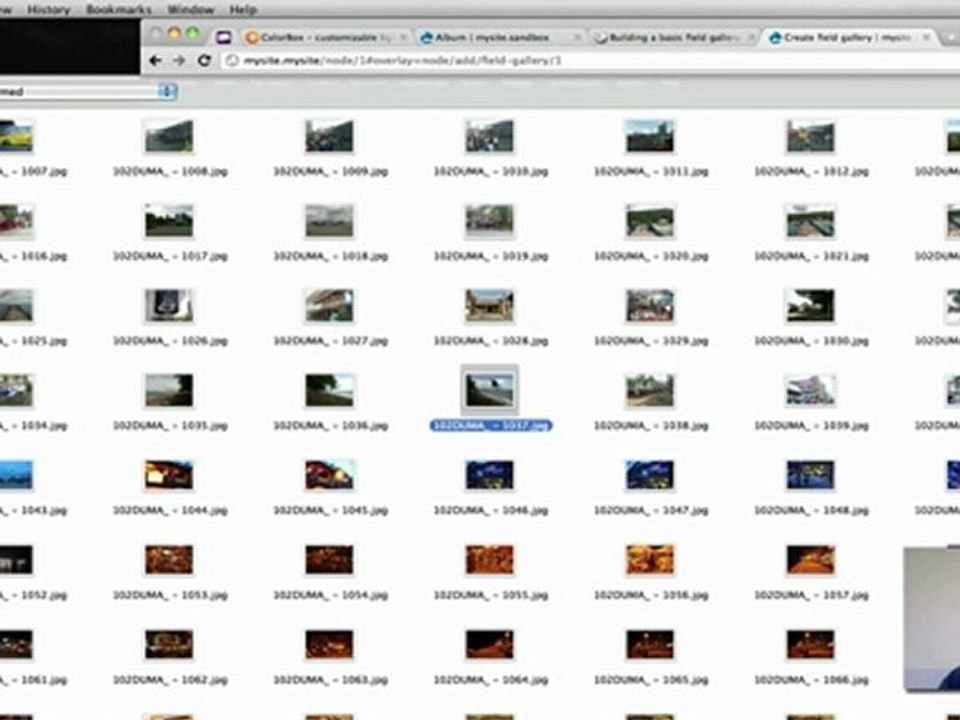Click the file name 102DUMA_ - 1063.jpg
The image size is (960, 720).
click(x=331, y=680)
